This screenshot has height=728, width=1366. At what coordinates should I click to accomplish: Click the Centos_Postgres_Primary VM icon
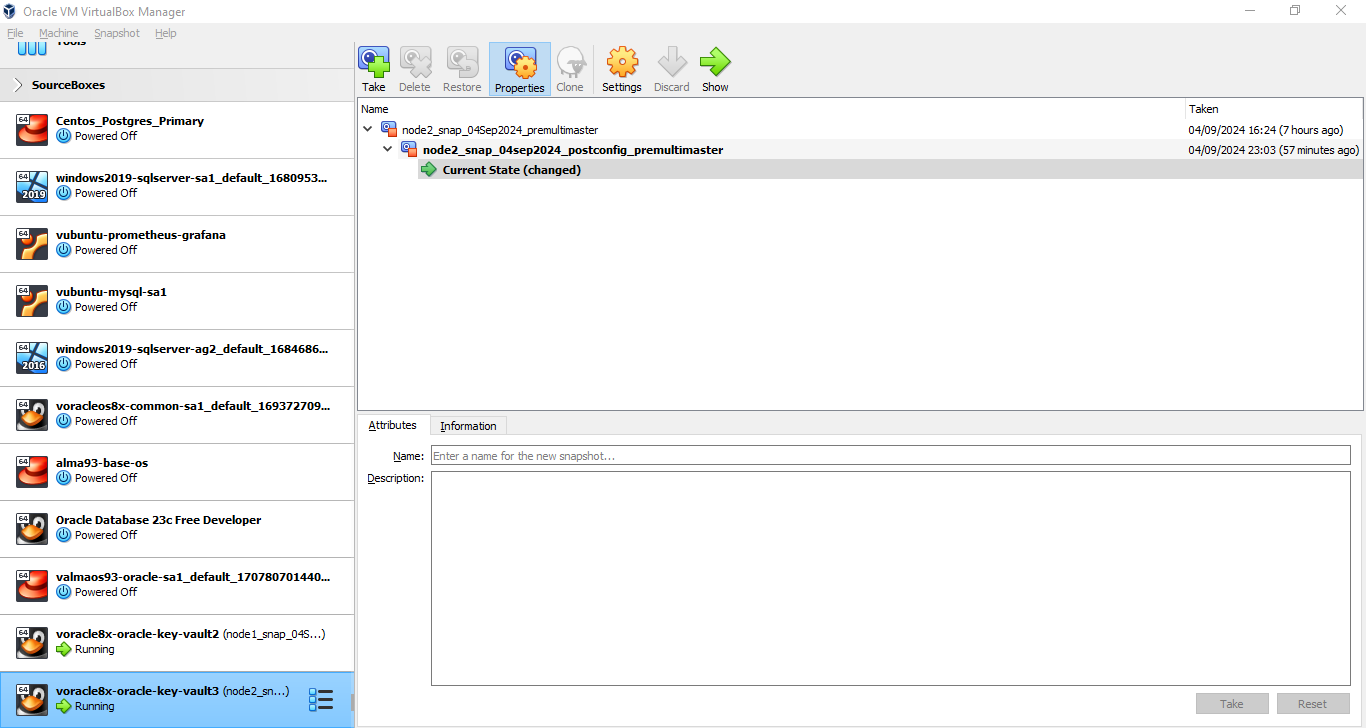point(32,129)
